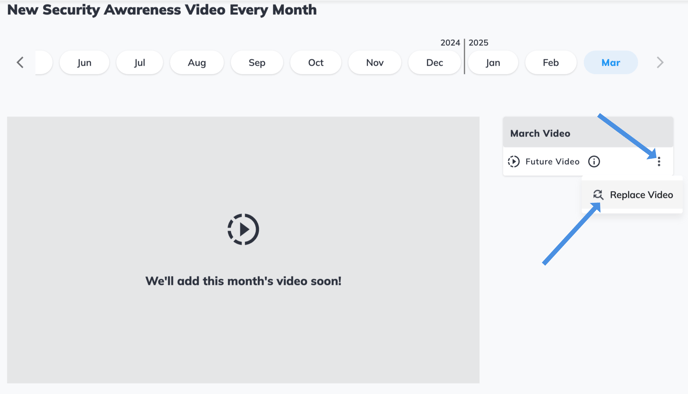The image size is (688, 394).
Task: Advance months with right chevron arrow
Action: (660, 62)
